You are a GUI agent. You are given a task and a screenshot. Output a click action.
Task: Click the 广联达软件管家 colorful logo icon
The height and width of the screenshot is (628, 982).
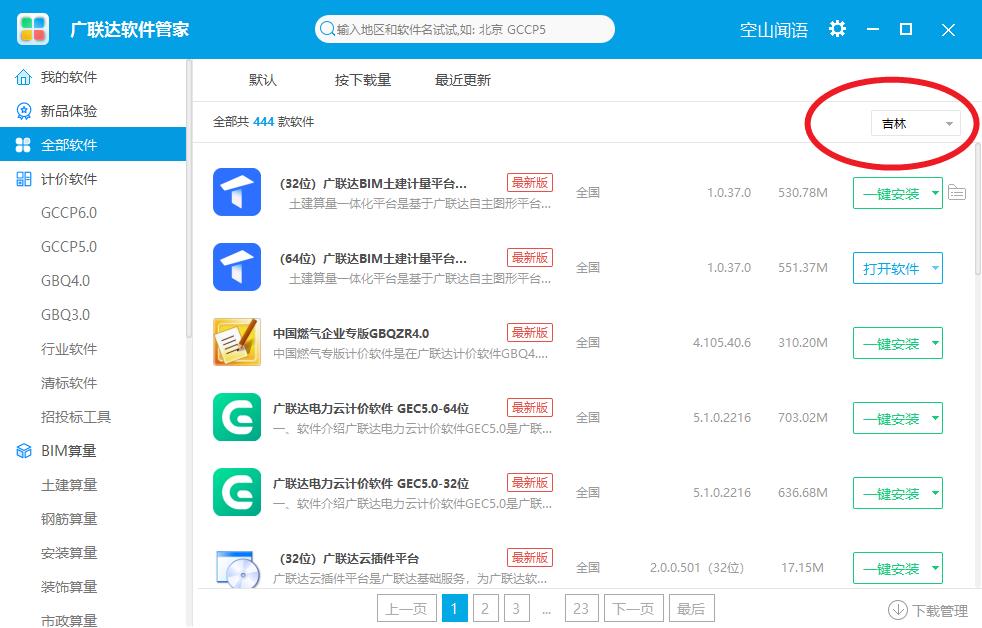[x=33, y=29]
